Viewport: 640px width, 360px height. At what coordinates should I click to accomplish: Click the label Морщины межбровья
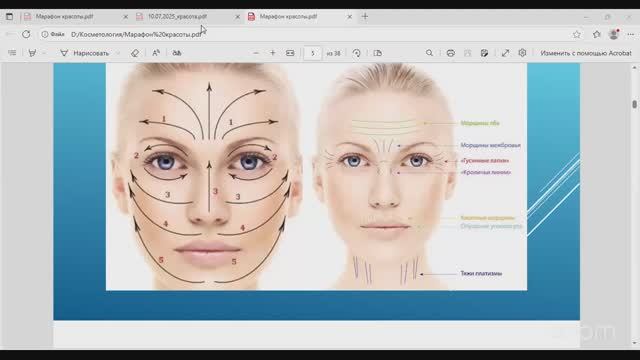tap(491, 145)
